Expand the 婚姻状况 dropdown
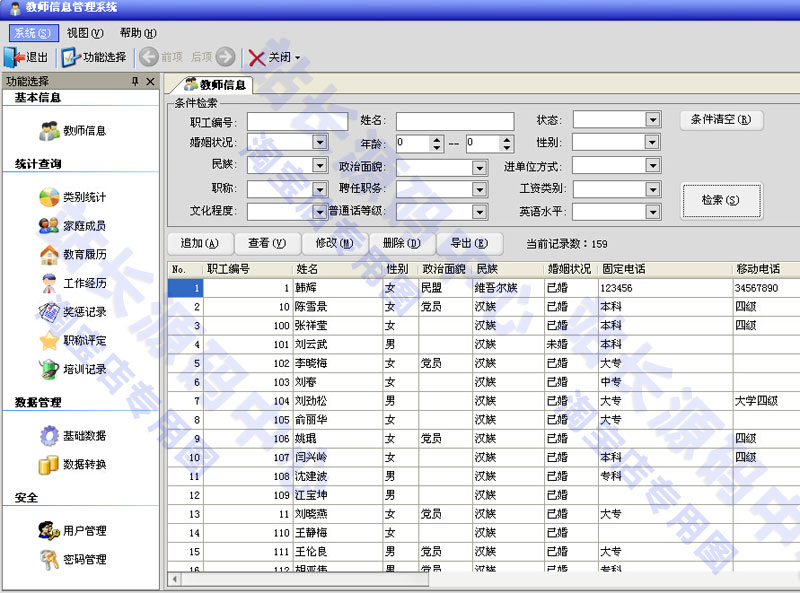This screenshot has width=800, height=593. [320, 142]
